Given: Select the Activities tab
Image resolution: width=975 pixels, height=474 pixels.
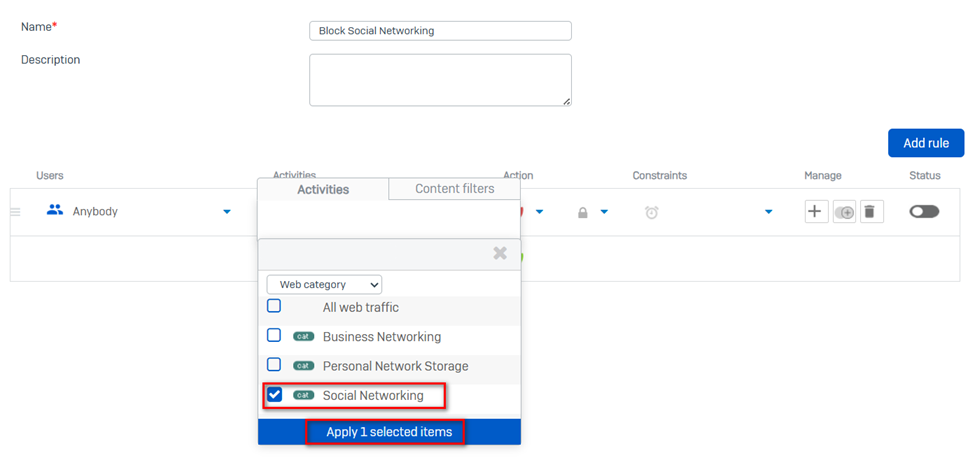Looking at the screenshot, I should (323, 189).
